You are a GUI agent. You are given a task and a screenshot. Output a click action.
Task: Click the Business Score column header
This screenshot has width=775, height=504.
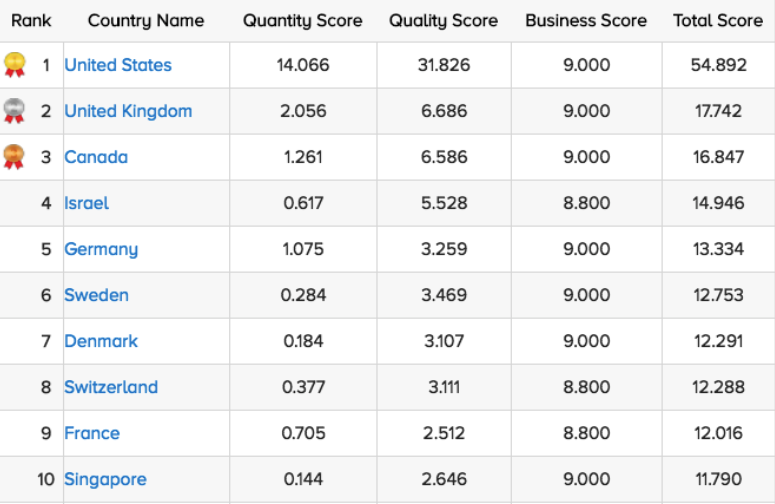click(x=586, y=20)
